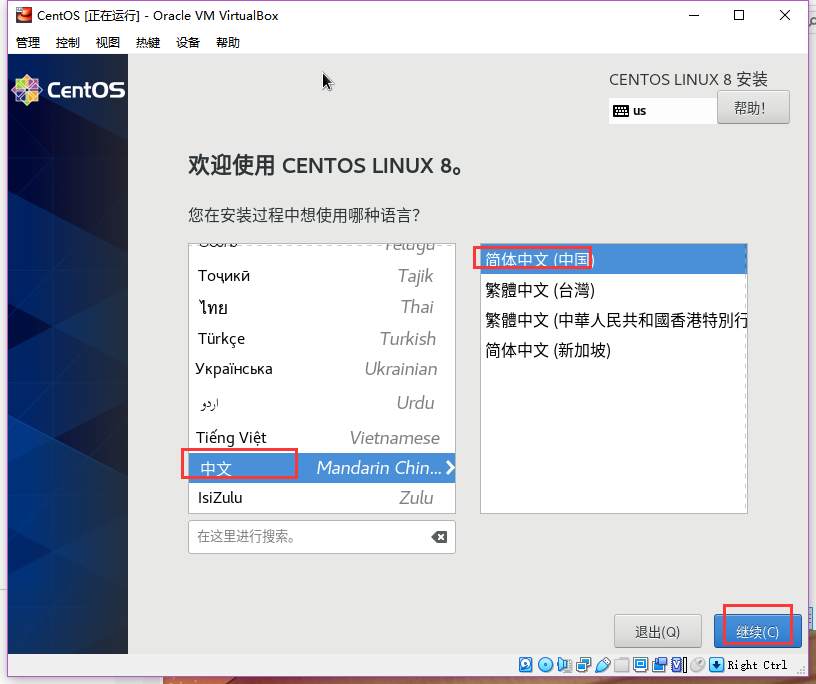Select IsiZulu Zulu language
Screen dimensions: 816x684
[322, 498]
